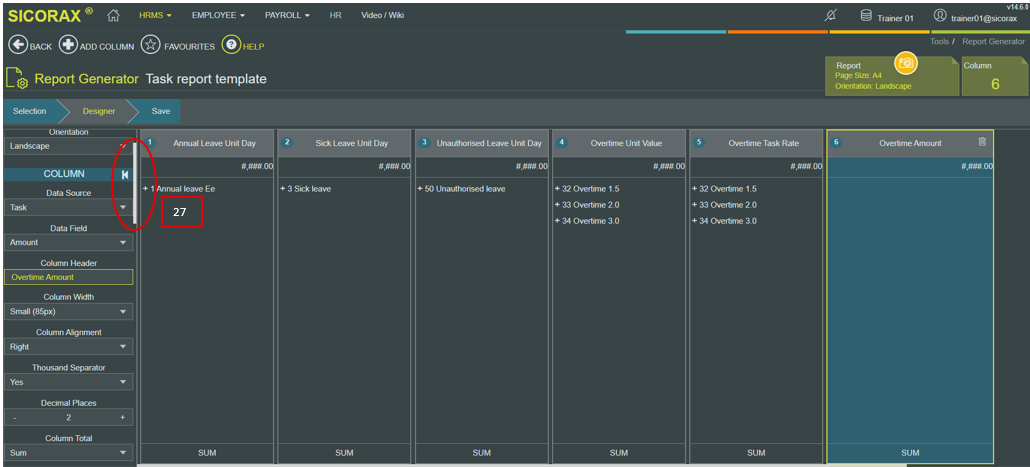Screen dimensions: 1030x467
Task: Click the ADD COLUMN plus icon
Action: pyautogui.click(x=68, y=45)
